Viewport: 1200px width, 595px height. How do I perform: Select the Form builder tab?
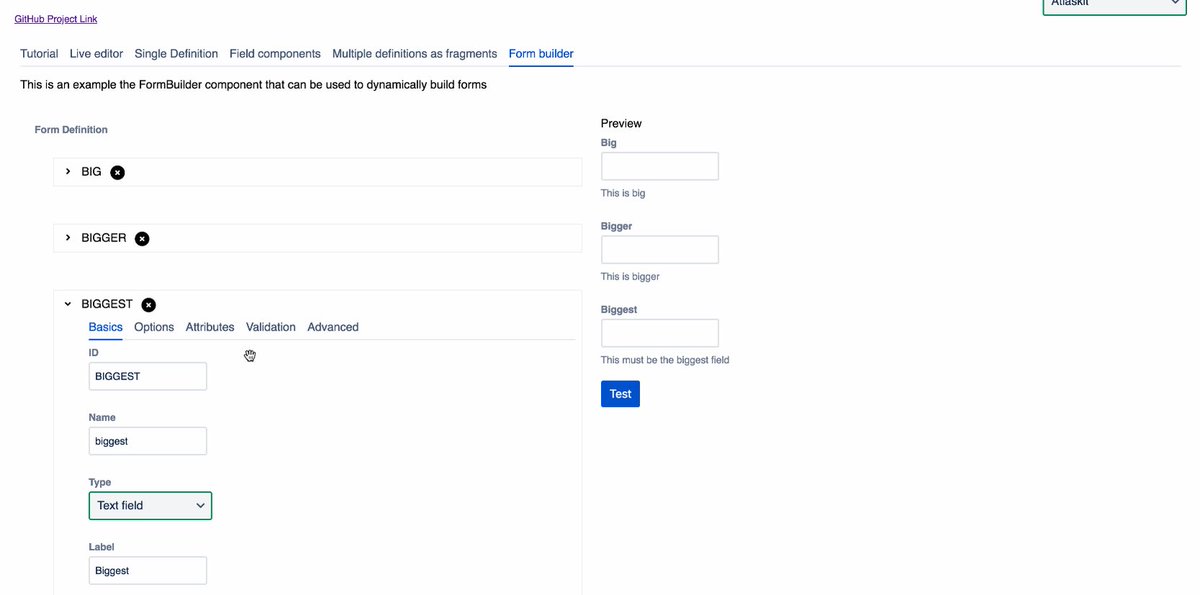click(x=541, y=54)
